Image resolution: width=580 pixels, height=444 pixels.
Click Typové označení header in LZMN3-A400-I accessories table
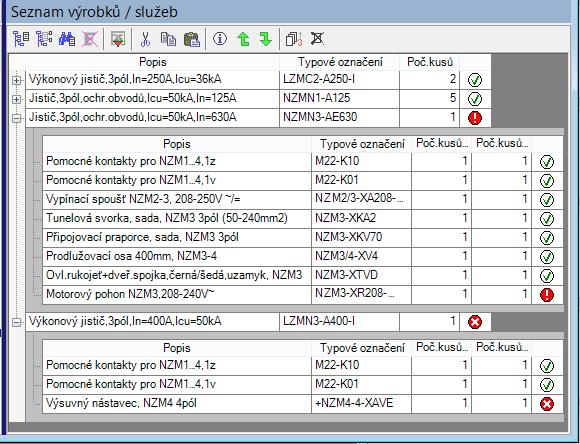click(x=362, y=348)
